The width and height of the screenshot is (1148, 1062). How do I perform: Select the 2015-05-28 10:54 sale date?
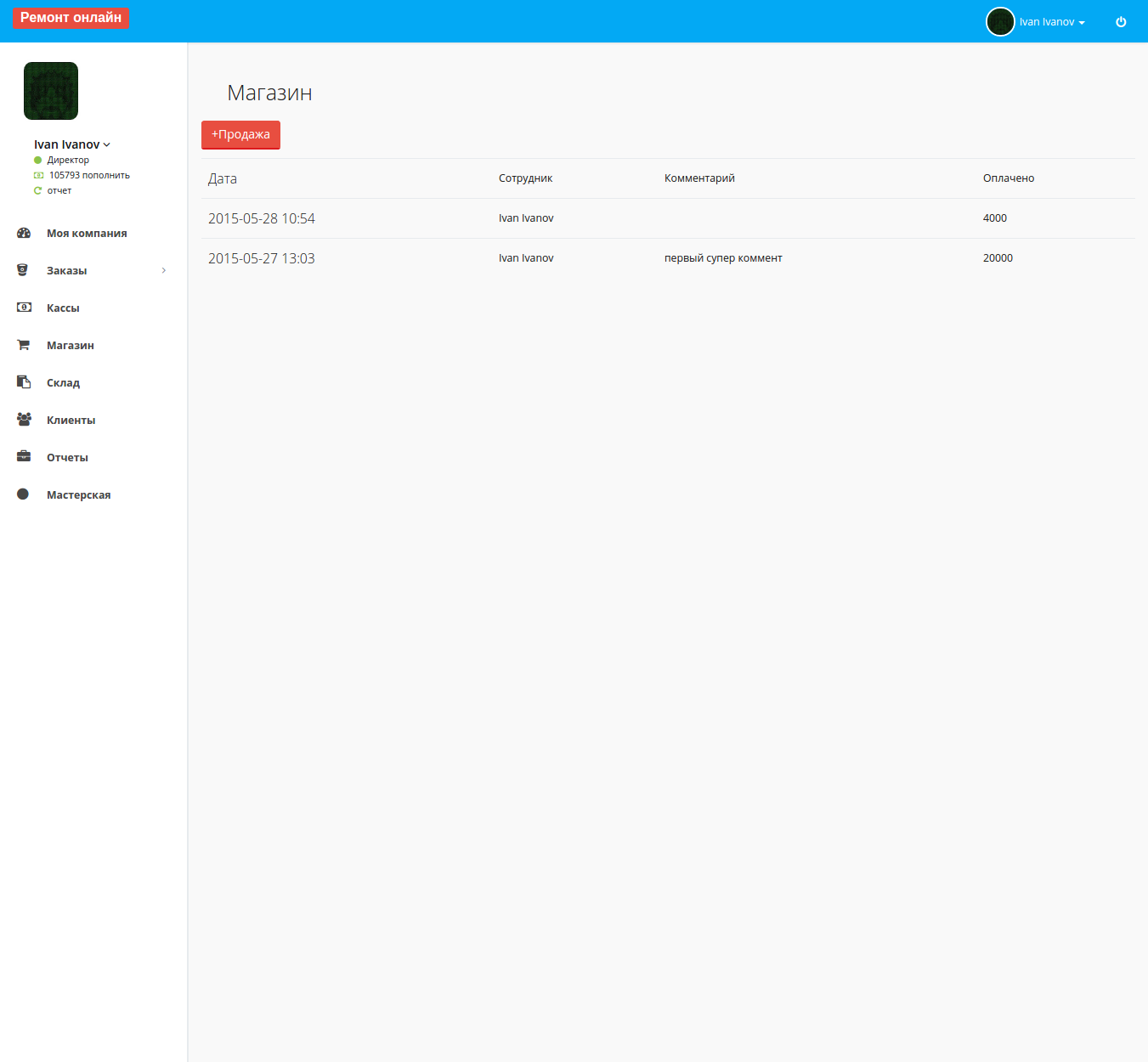(x=262, y=218)
